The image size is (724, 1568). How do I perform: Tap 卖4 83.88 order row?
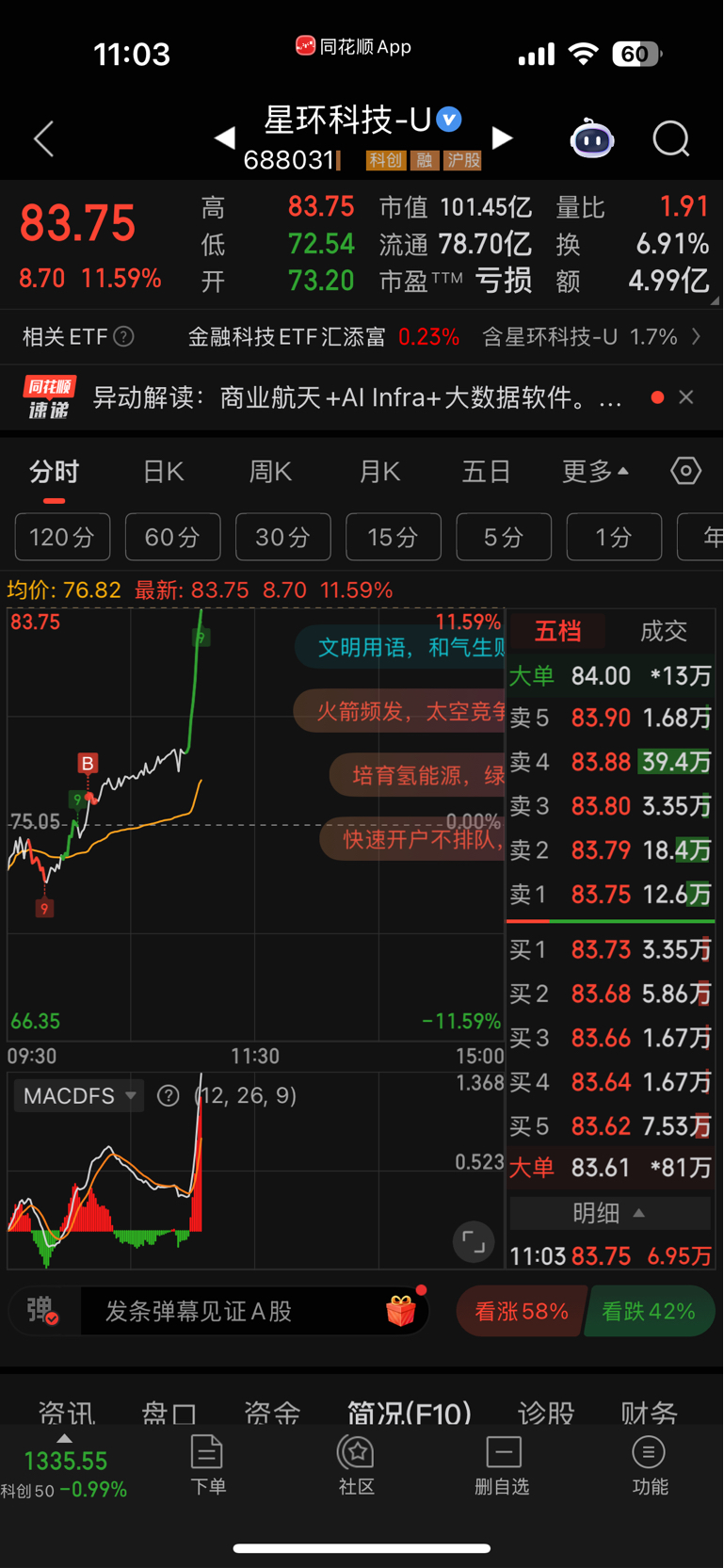click(x=610, y=761)
